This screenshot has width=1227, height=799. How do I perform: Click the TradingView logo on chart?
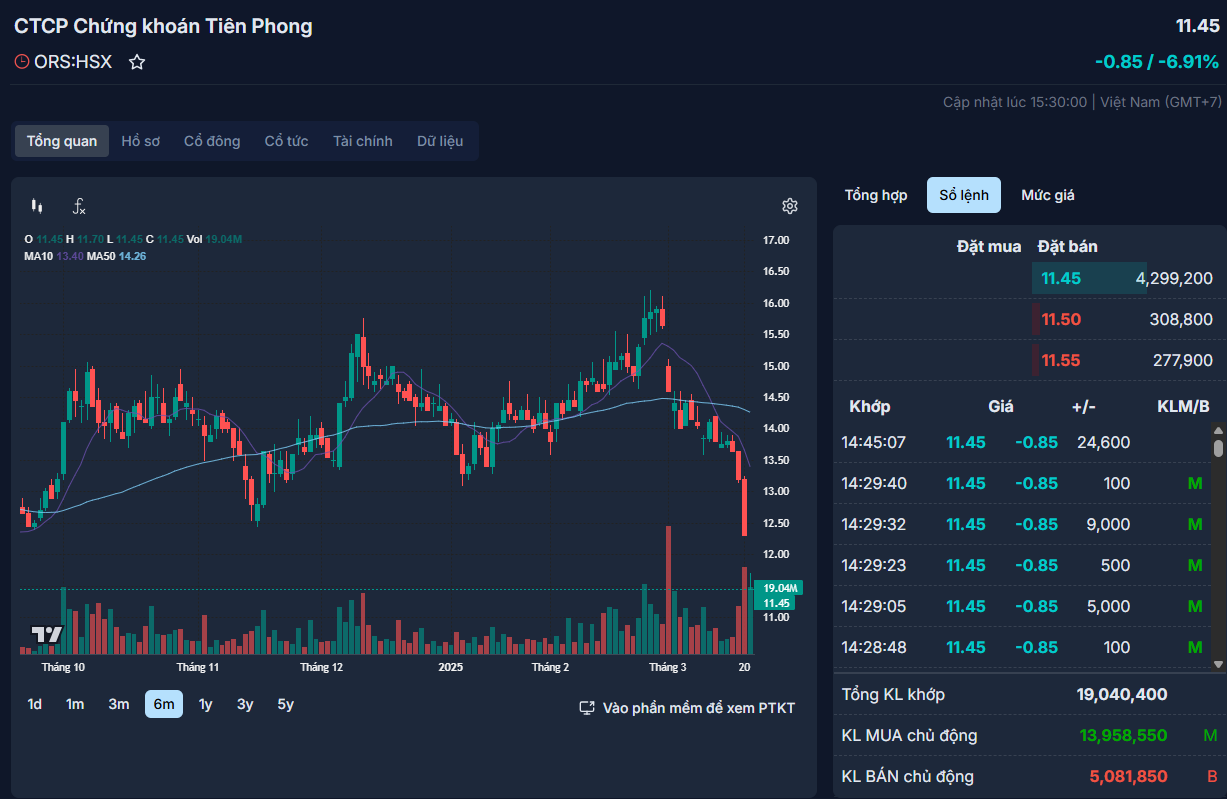click(47, 634)
